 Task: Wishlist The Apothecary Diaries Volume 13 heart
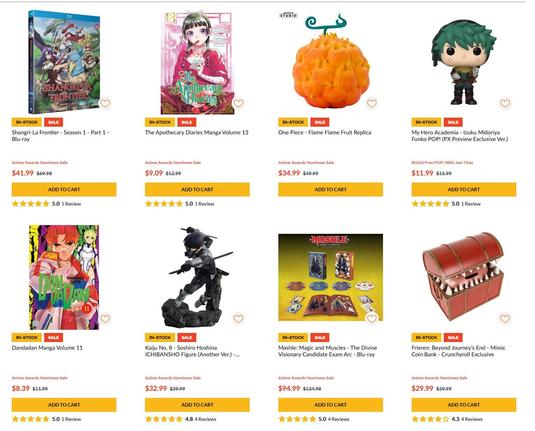click(238, 103)
